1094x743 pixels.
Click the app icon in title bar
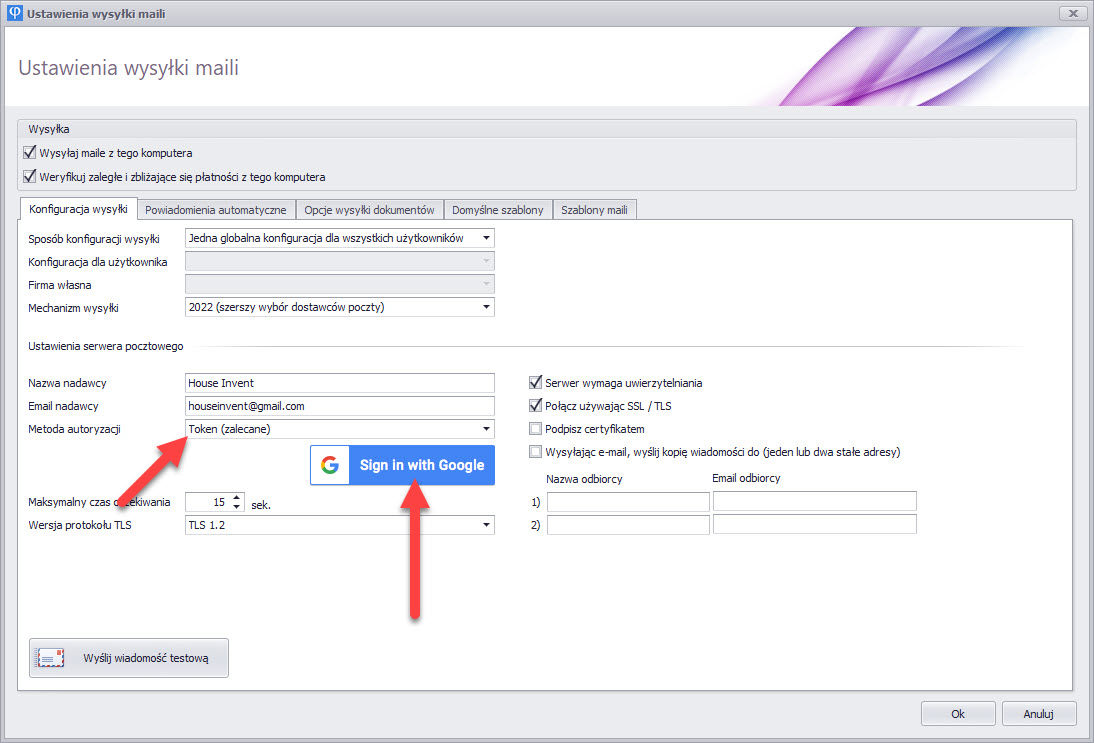click(x=15, y=13)
